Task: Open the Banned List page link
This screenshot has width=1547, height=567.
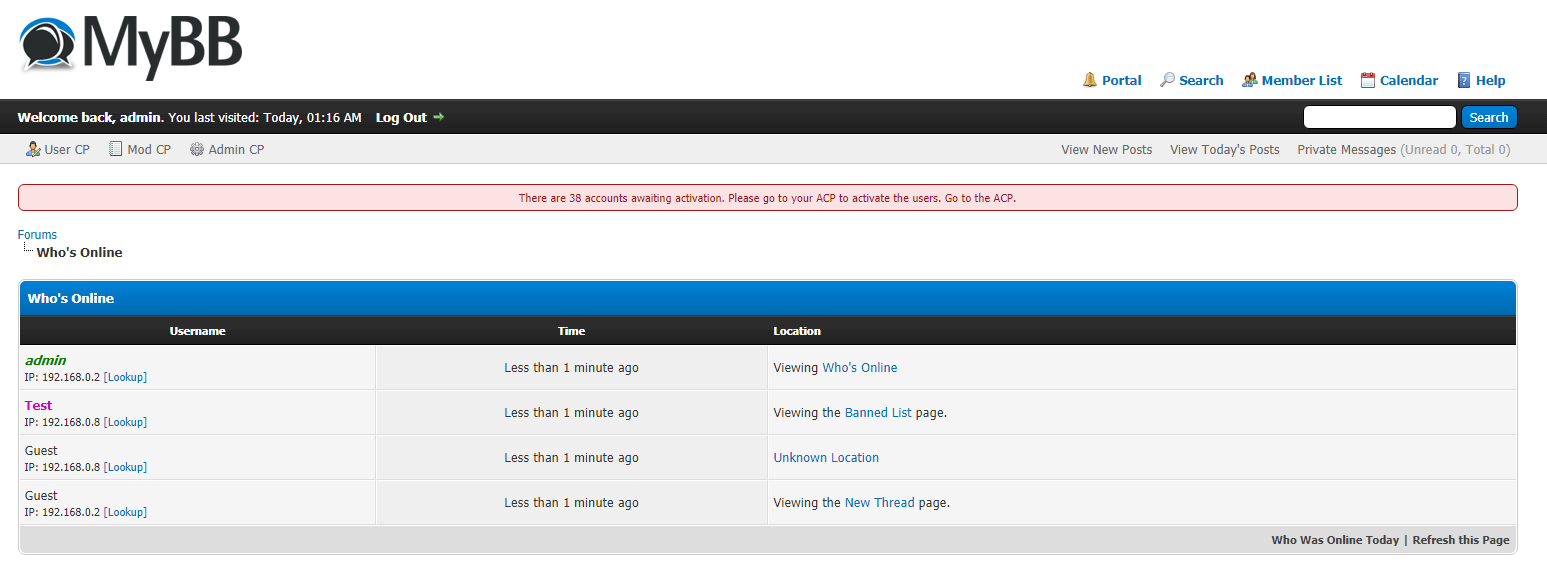Action: [878, 413]
